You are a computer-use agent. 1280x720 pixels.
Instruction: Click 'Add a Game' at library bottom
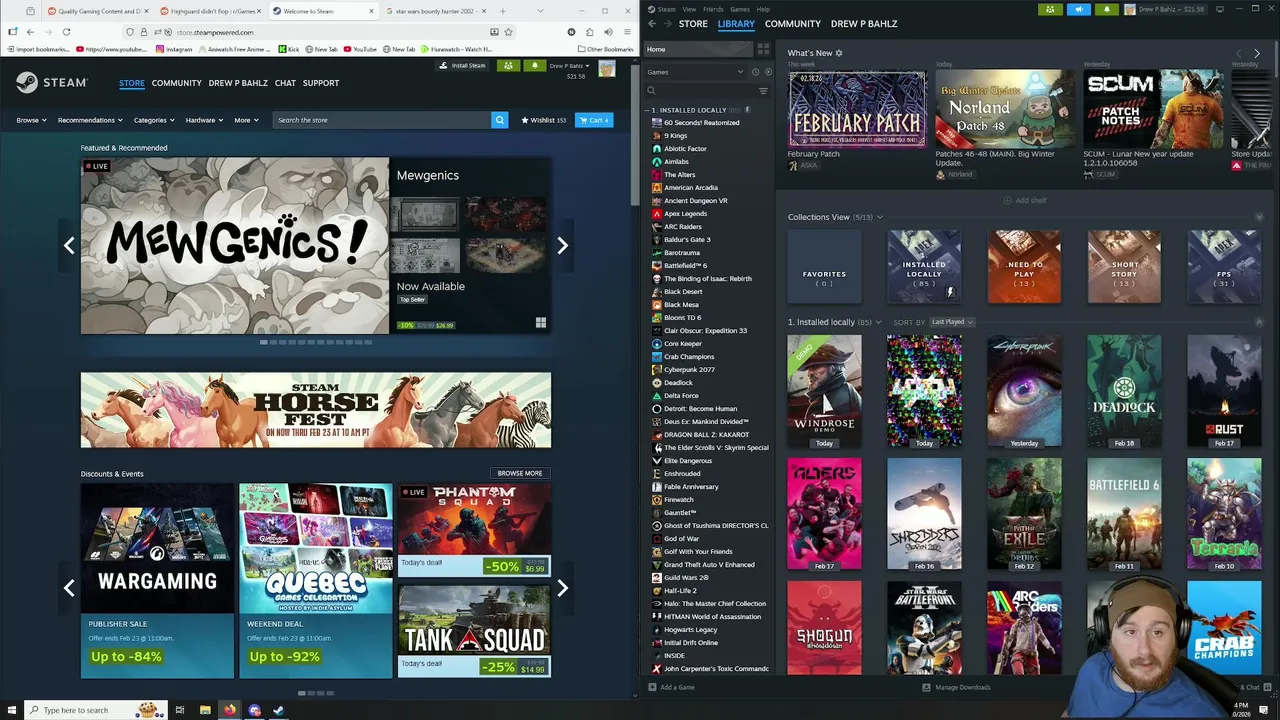coord(672,687)
